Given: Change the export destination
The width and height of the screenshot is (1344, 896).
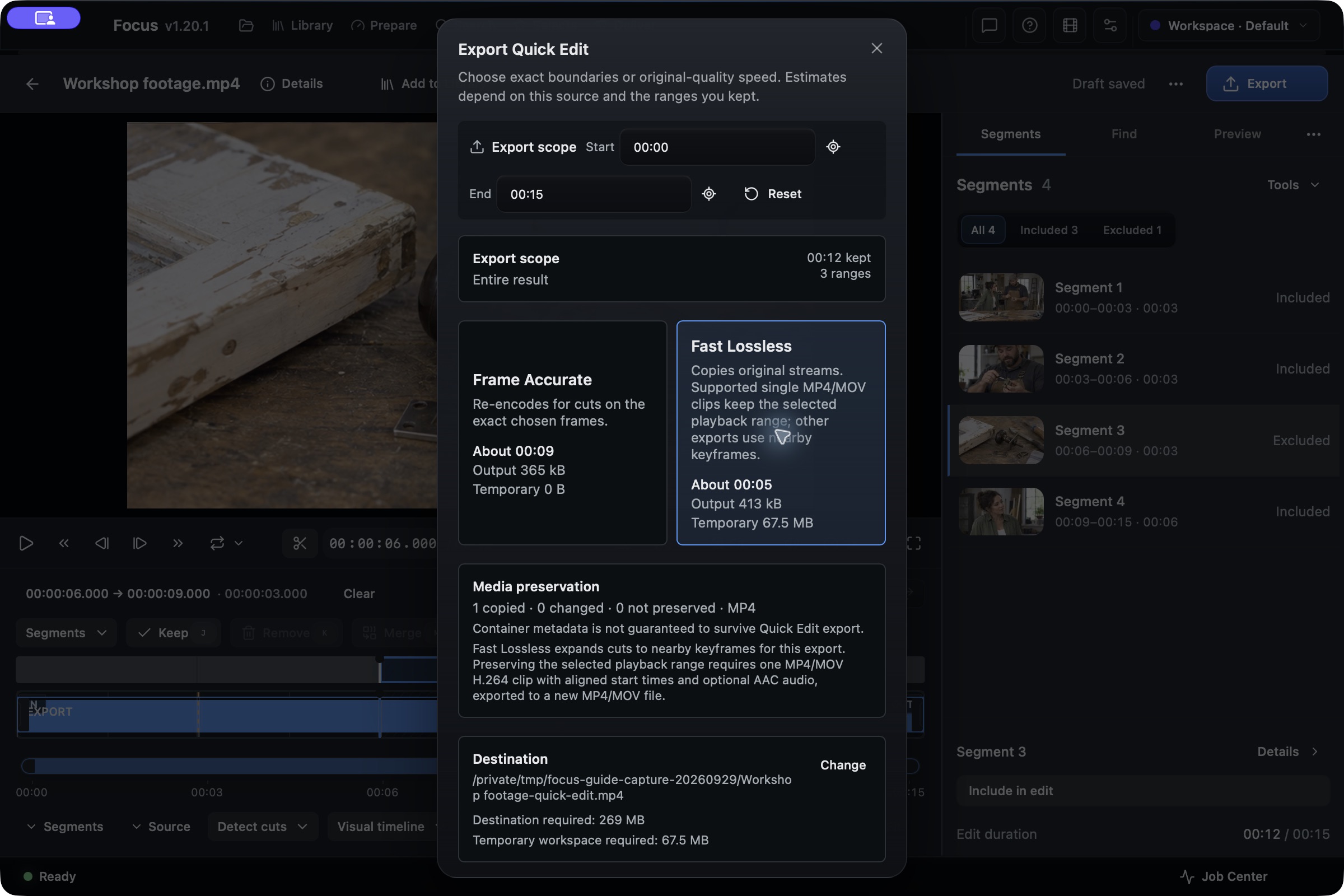Looking at the screenshot, I should click(843, 764).
